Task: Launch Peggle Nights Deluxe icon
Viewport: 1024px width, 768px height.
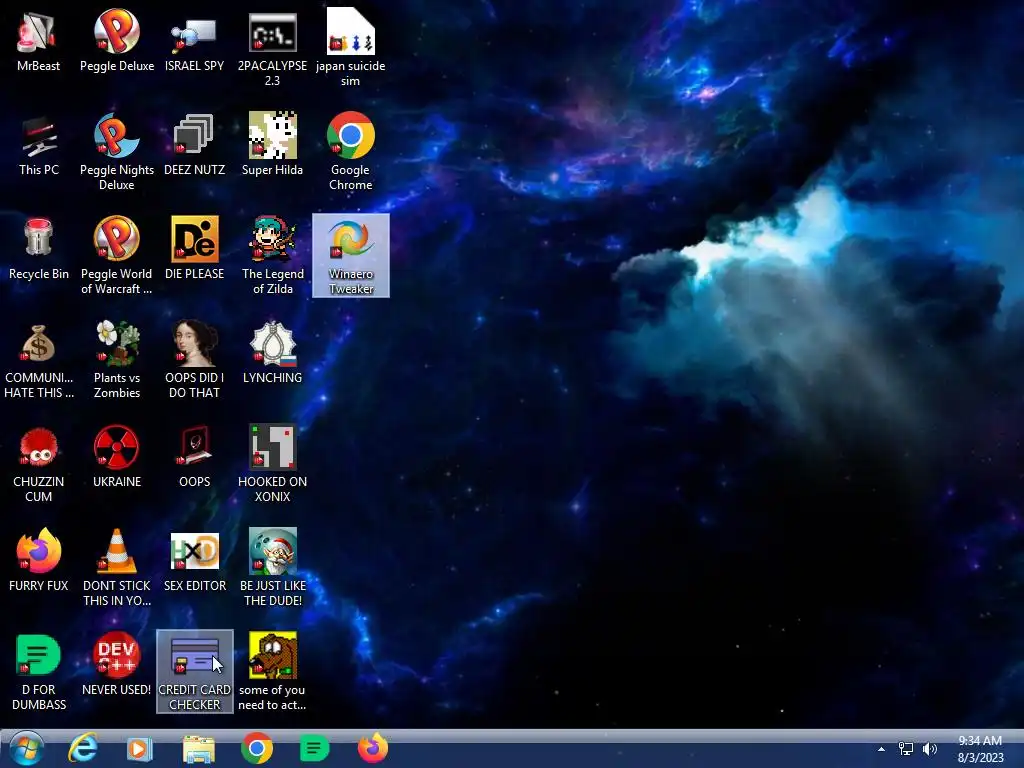Action: click(117, 152)
